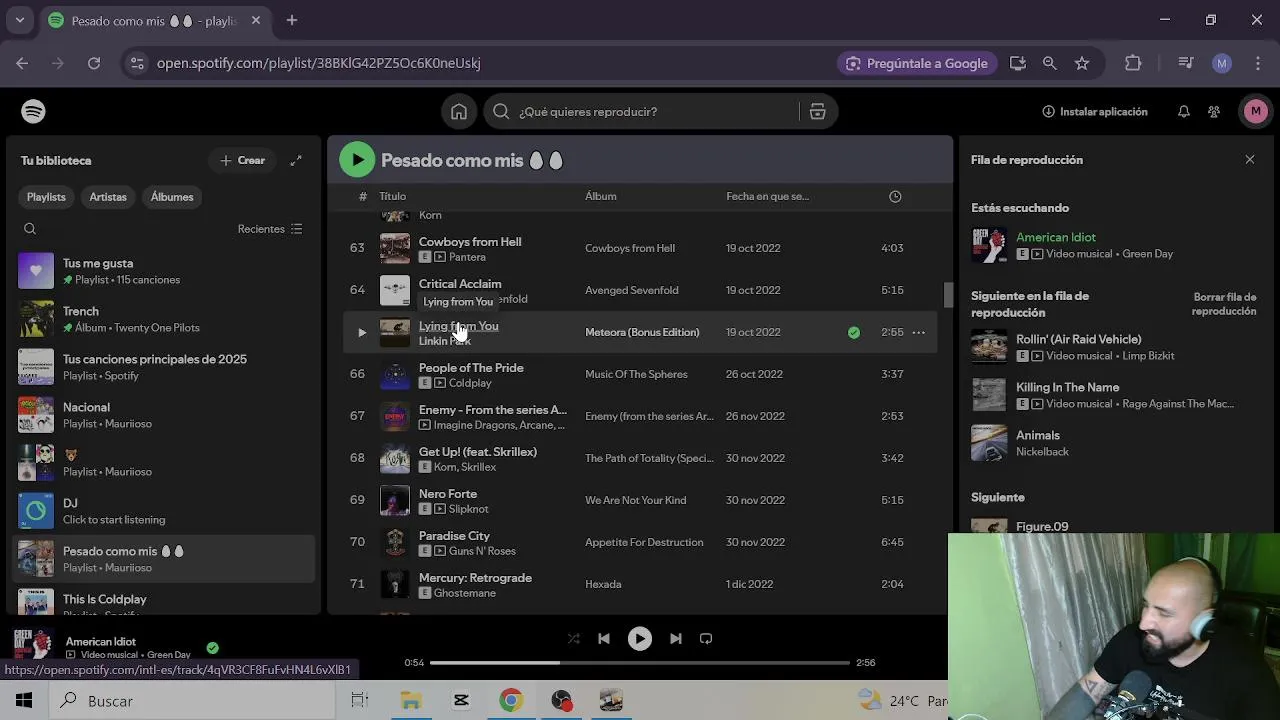This screenshot has width=1280, height=720.
Task: Select the Playlists filter chip
Action: [46, 197]
